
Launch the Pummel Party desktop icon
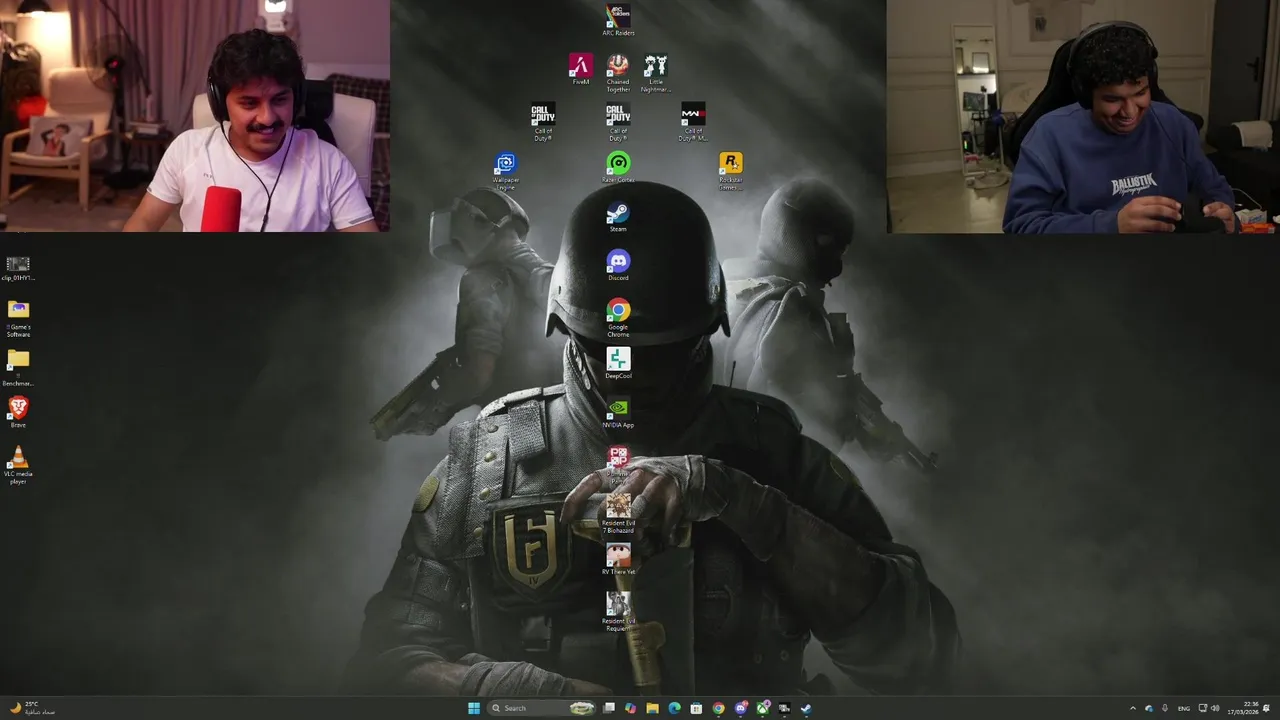pos(618,465)
